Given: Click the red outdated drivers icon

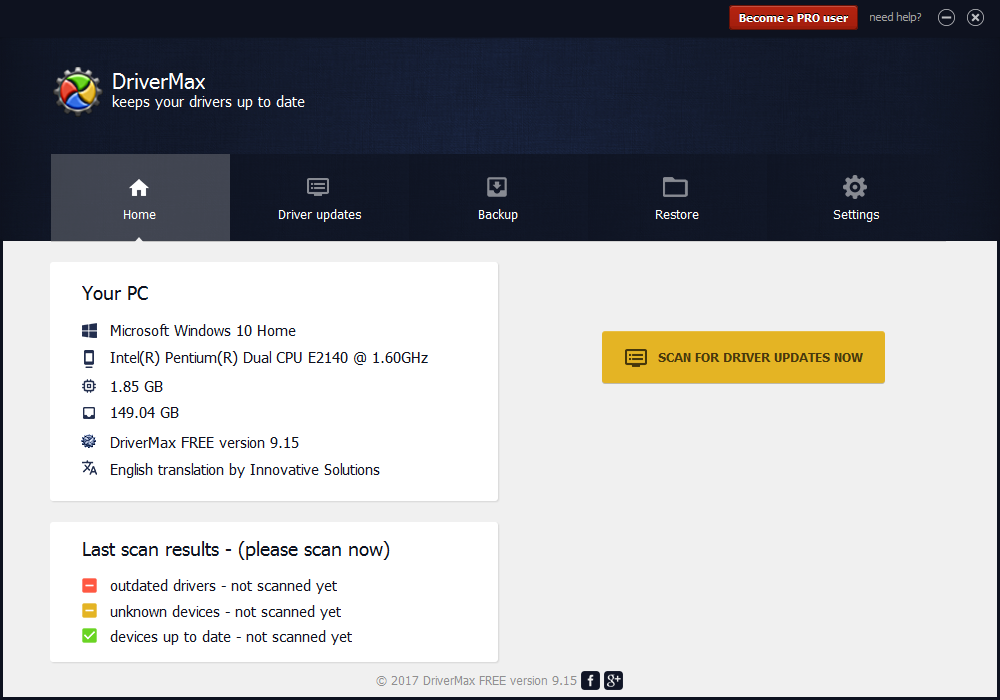Looking at the screenshot, I should click(x=89, y=585).
